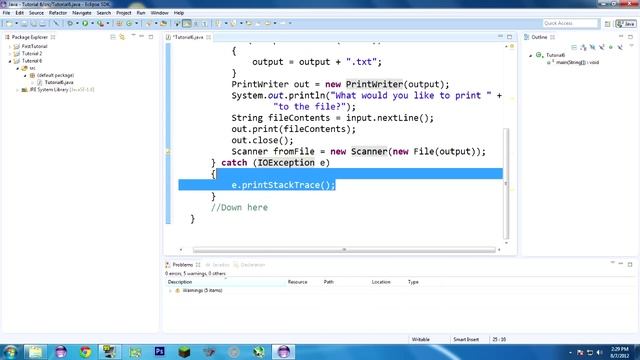
Task: Open the External Tools dropdown arrow
Action: point(107,24)
